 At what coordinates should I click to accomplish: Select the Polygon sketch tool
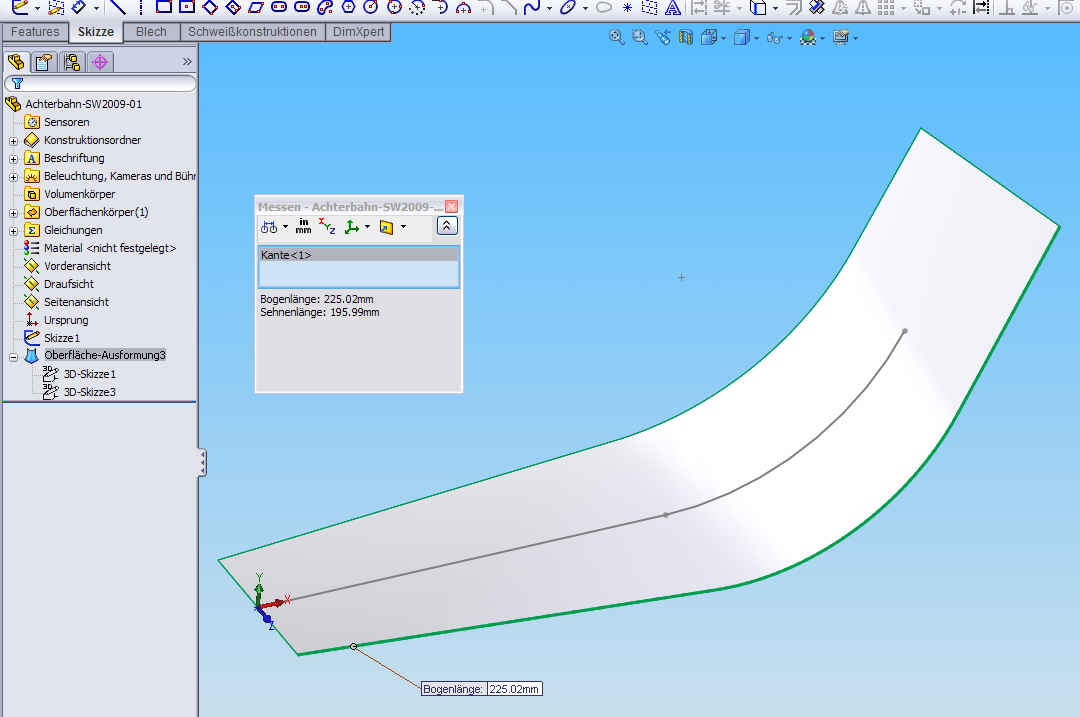tap(349, 7)
